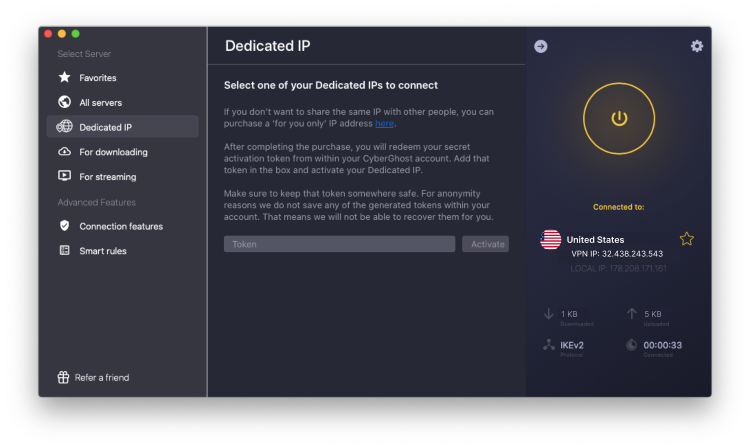Open settings with the gear icon
Screen dimensions: 750x448
tap(696, 46)
